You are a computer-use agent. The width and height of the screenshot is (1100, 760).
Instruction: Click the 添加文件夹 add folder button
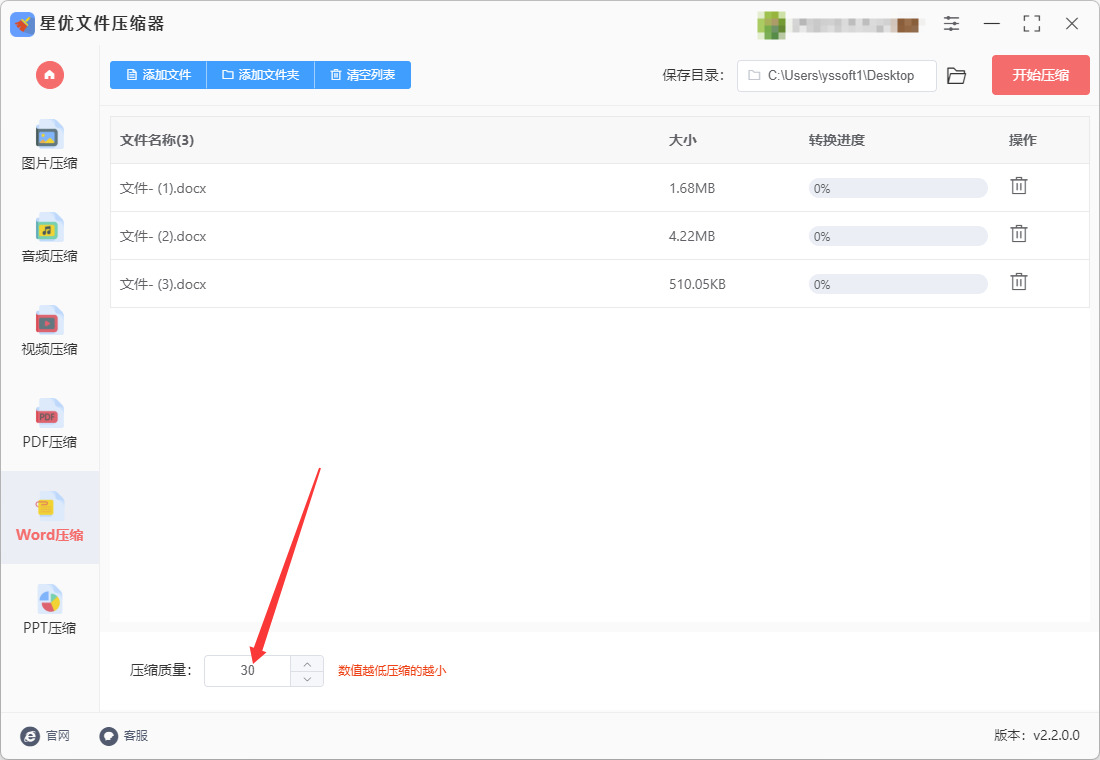260,75
